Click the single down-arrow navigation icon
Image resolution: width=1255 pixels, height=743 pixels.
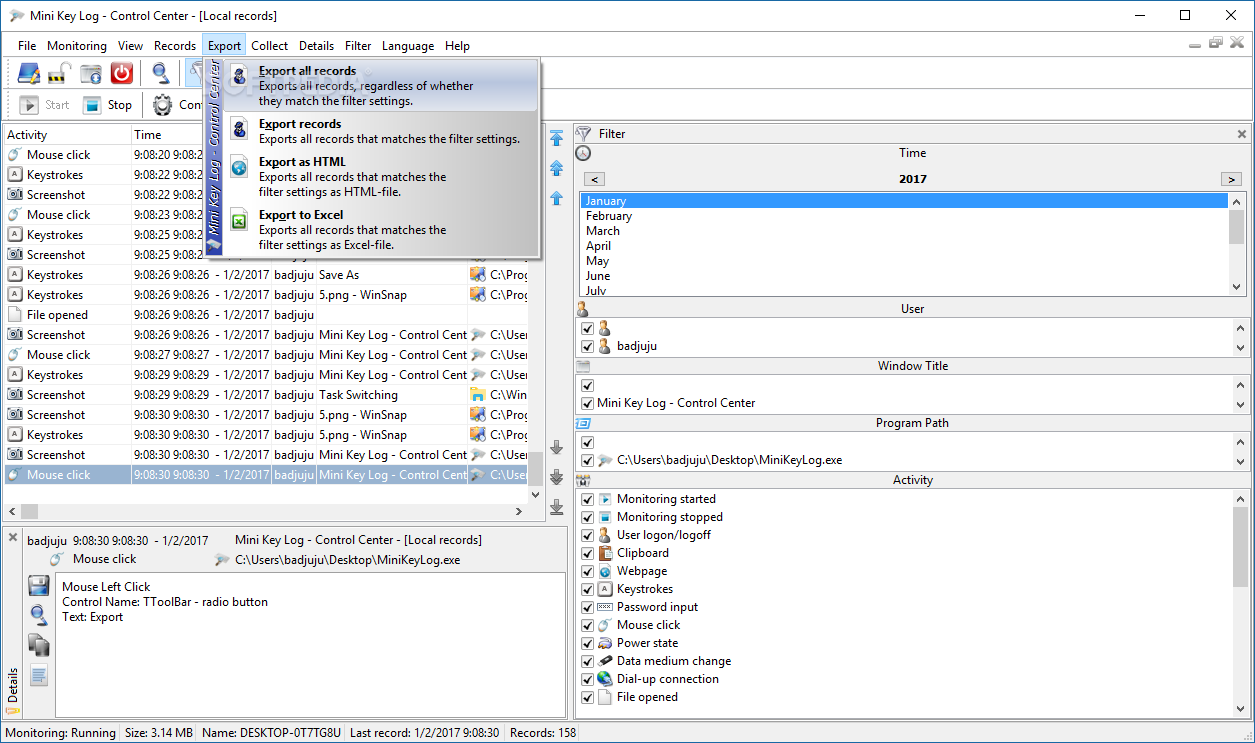[557, 447]
